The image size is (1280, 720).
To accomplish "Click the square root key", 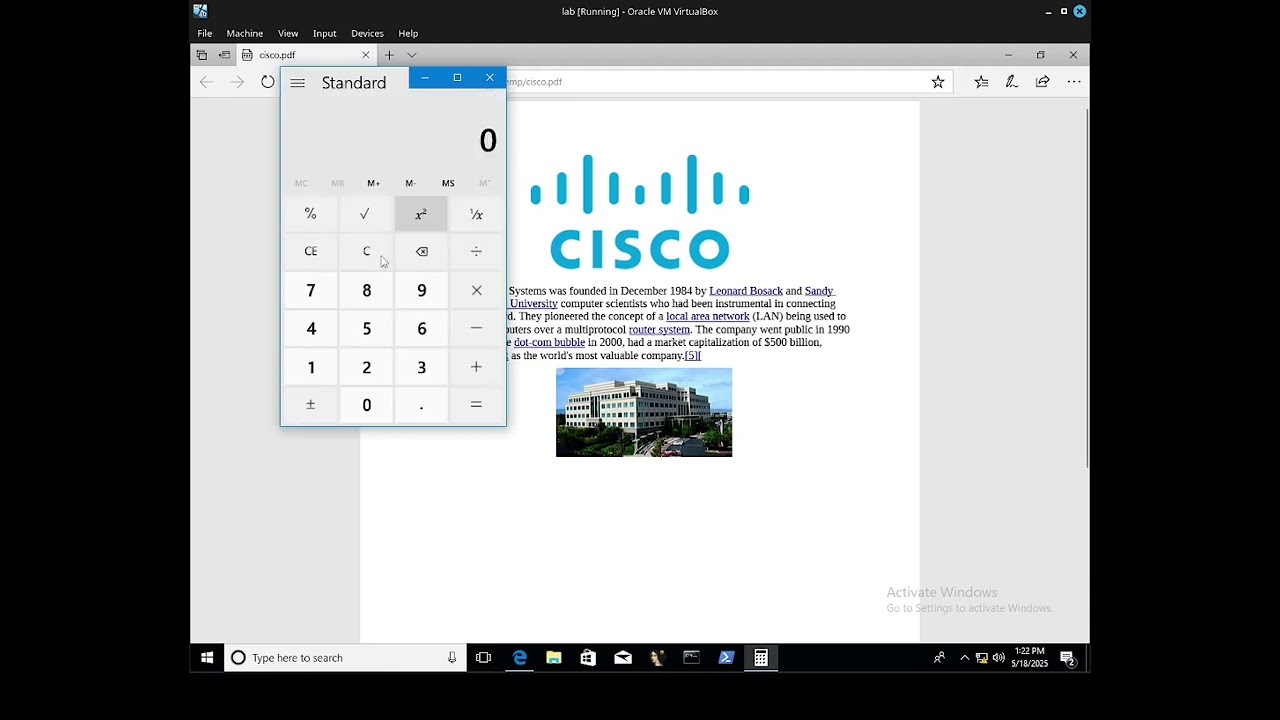I will pos(366,214).
